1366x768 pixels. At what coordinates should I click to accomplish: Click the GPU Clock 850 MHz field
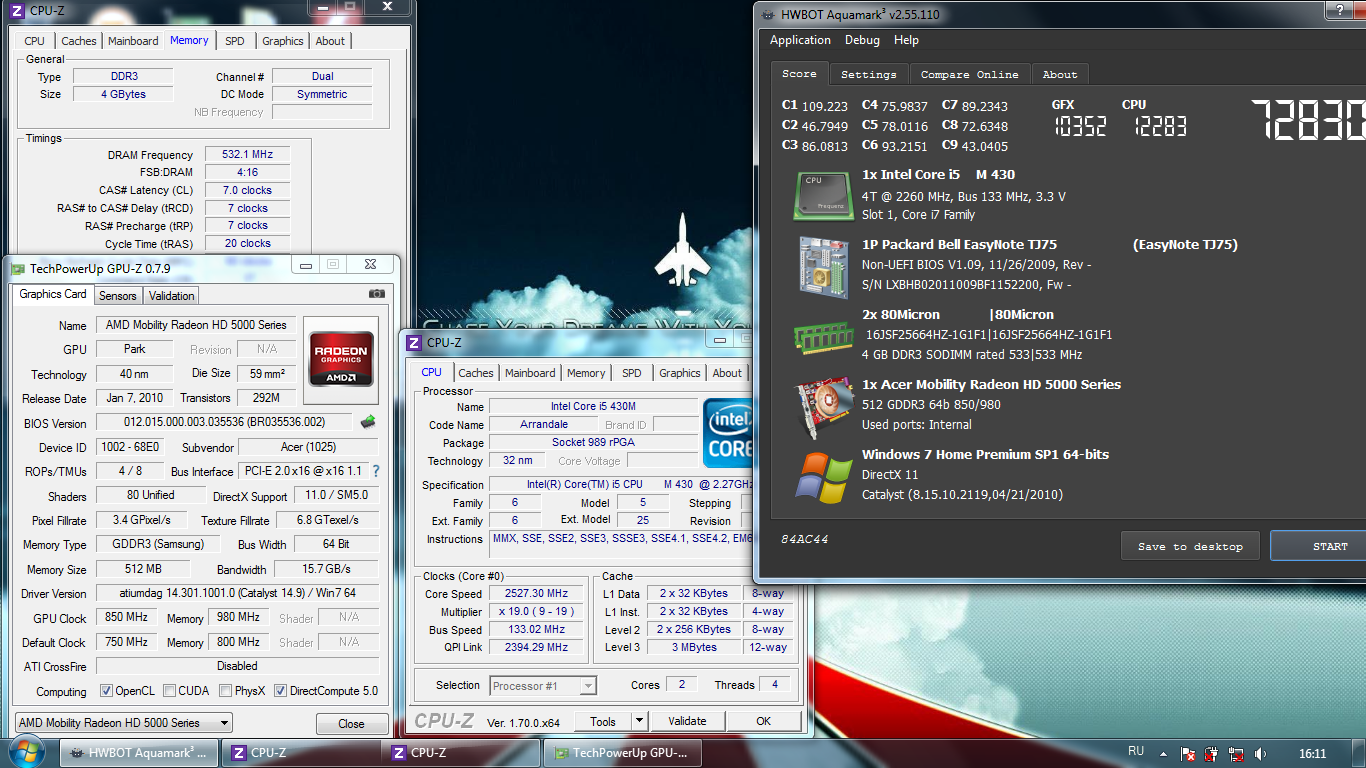click(126, 618)
